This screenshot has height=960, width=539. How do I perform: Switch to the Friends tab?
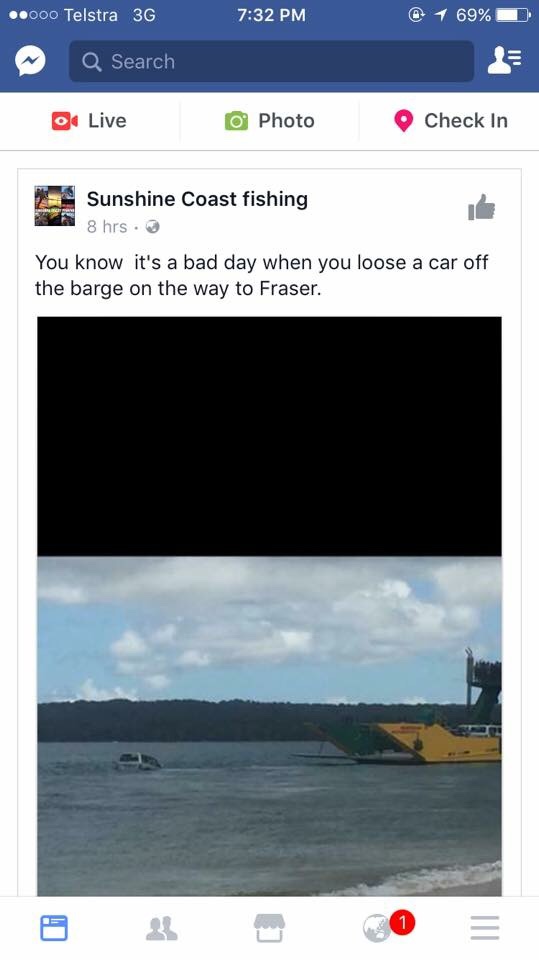tap(162, 928)
